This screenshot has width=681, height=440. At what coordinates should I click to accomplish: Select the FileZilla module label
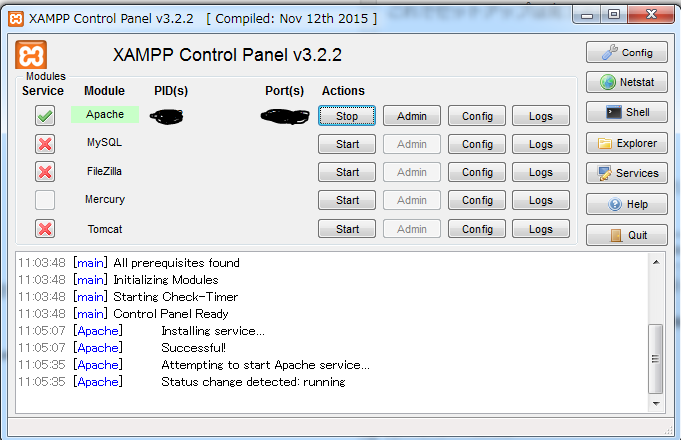(x=104, y=171)
